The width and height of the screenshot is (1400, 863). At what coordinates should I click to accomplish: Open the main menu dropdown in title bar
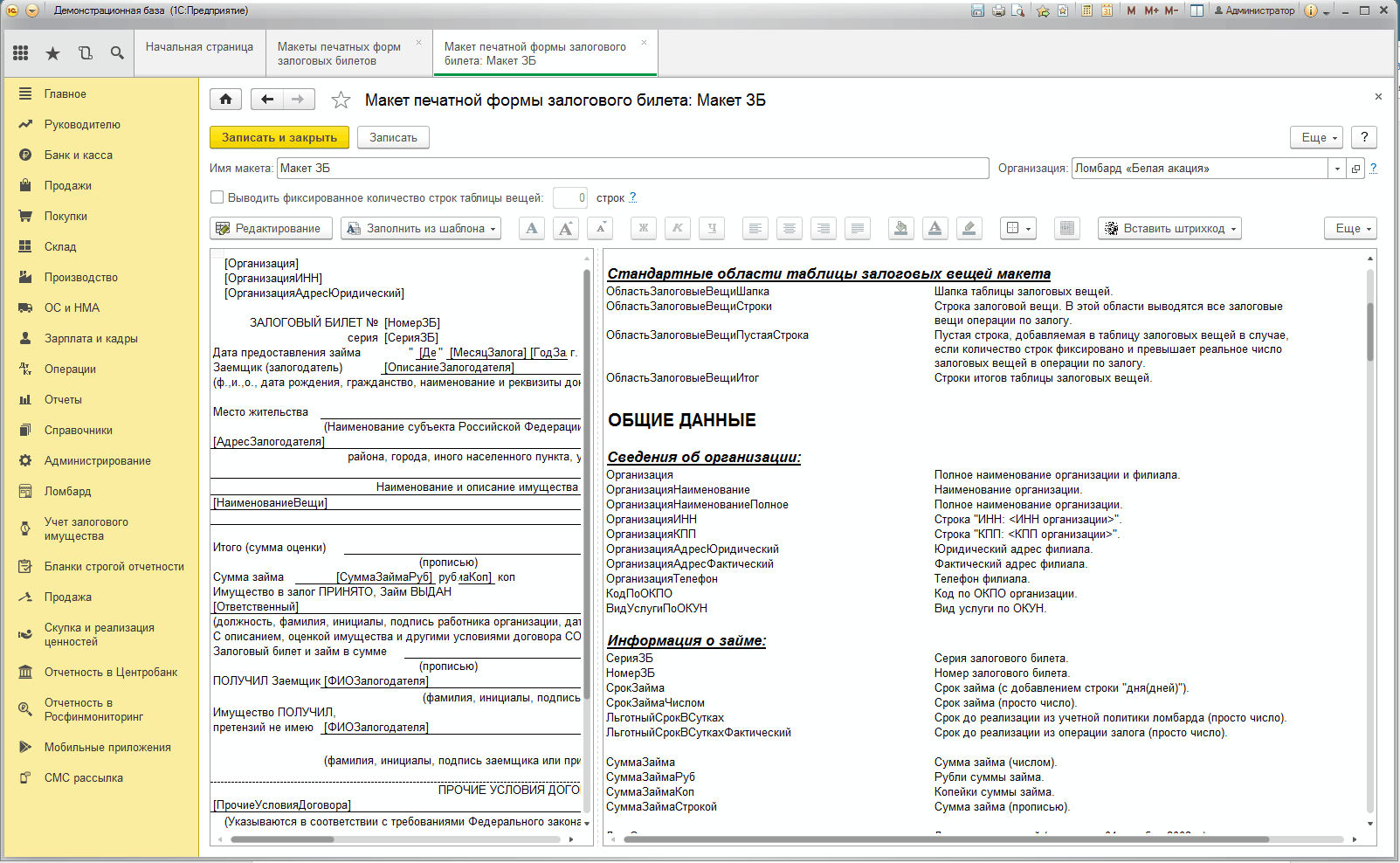point(32,10)
